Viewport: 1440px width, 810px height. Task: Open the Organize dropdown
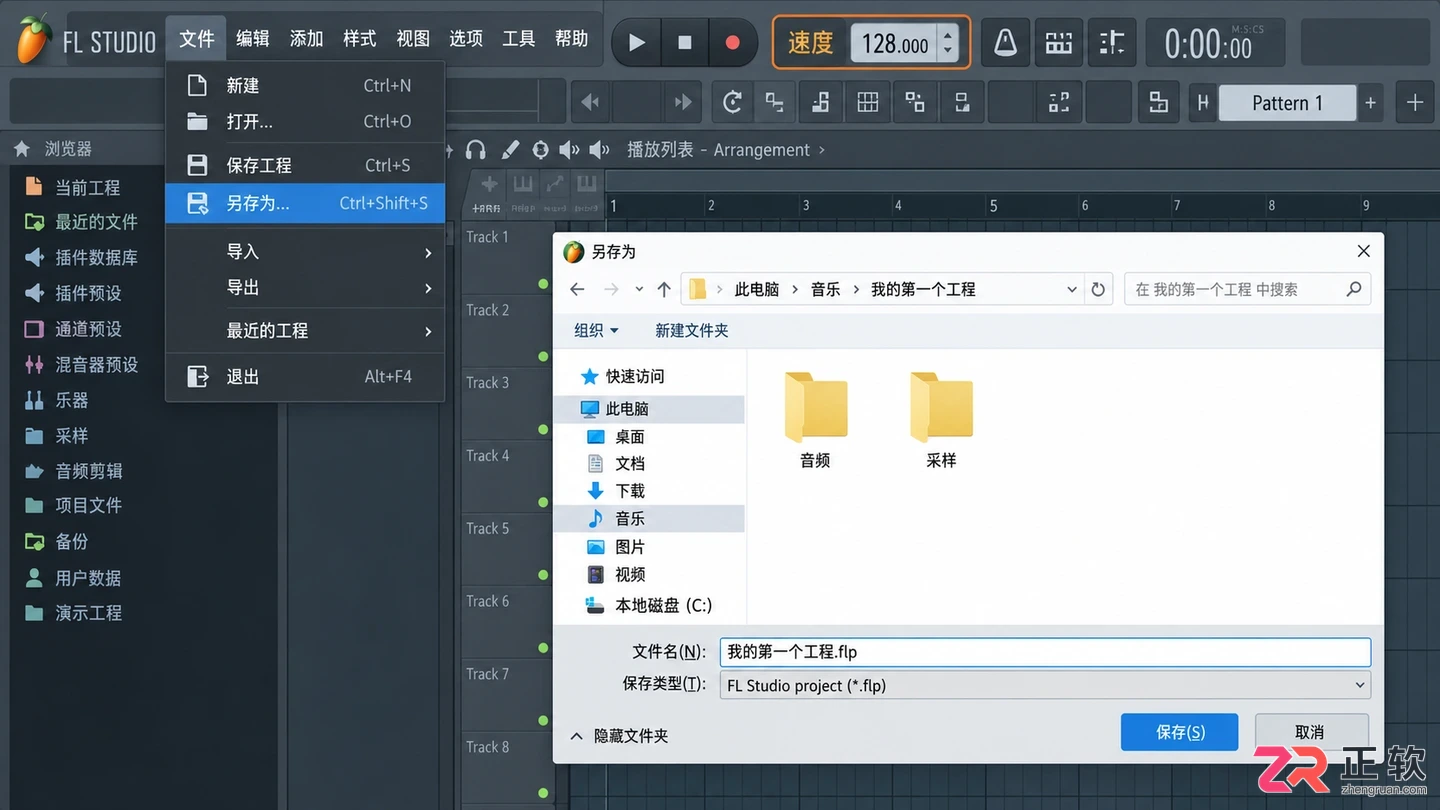[x=596, y=330]
